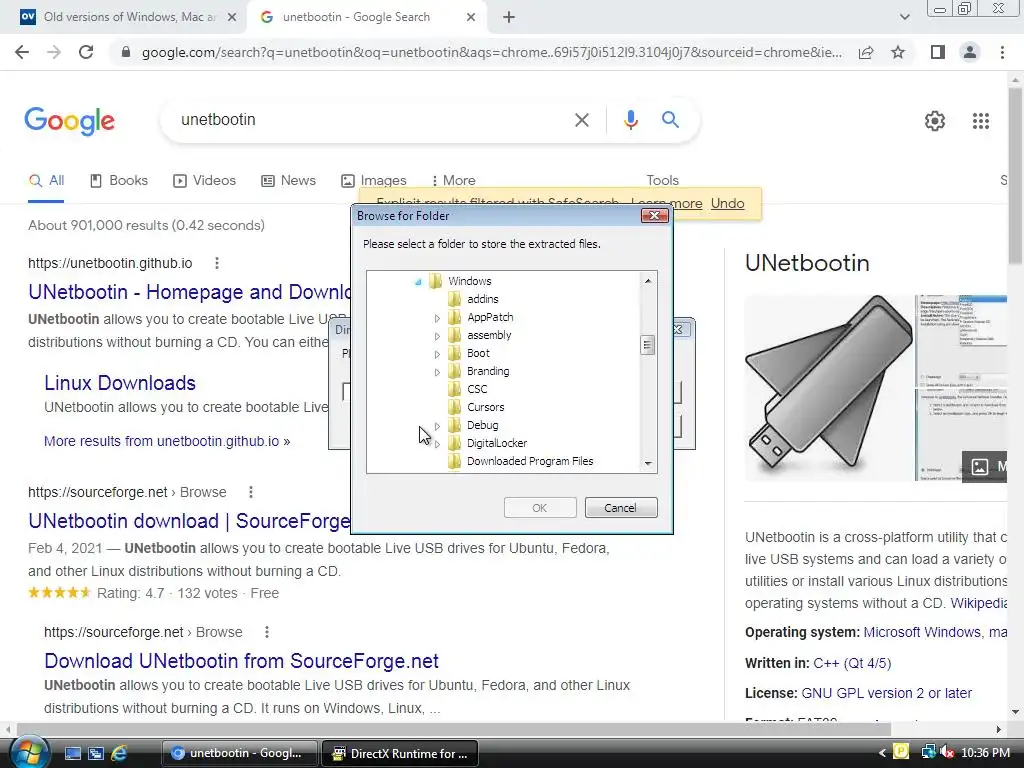Expand the AppPatch folder
Screen dimensions: 1024x768
pyautogui.click(x=437, y=318)
